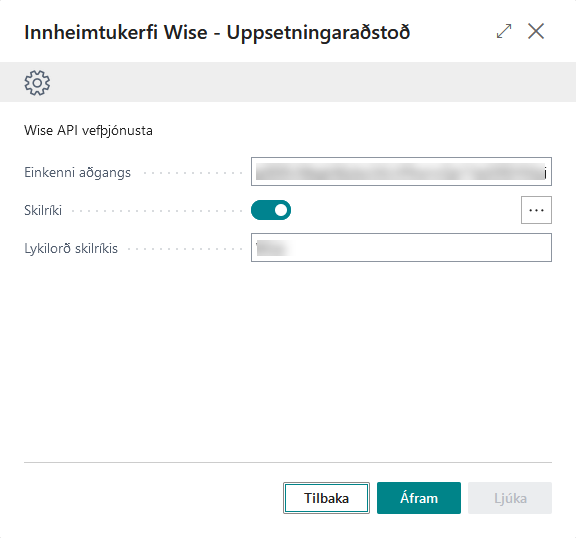Focus the Einkenni aðgangs input field

coord(401,172)
